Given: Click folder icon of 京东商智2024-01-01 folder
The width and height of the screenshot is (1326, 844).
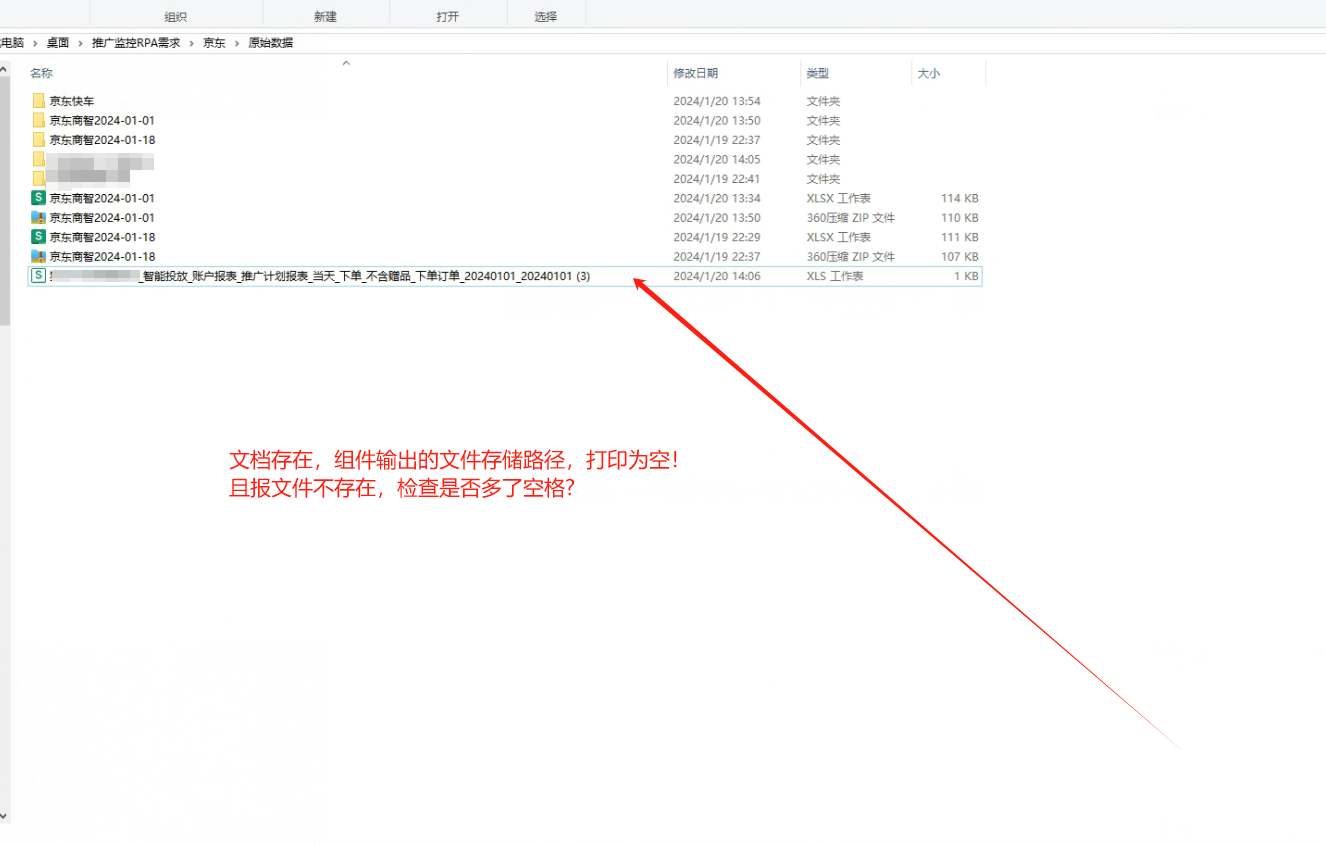Looking at the screenshot, I should coord(39,120).
